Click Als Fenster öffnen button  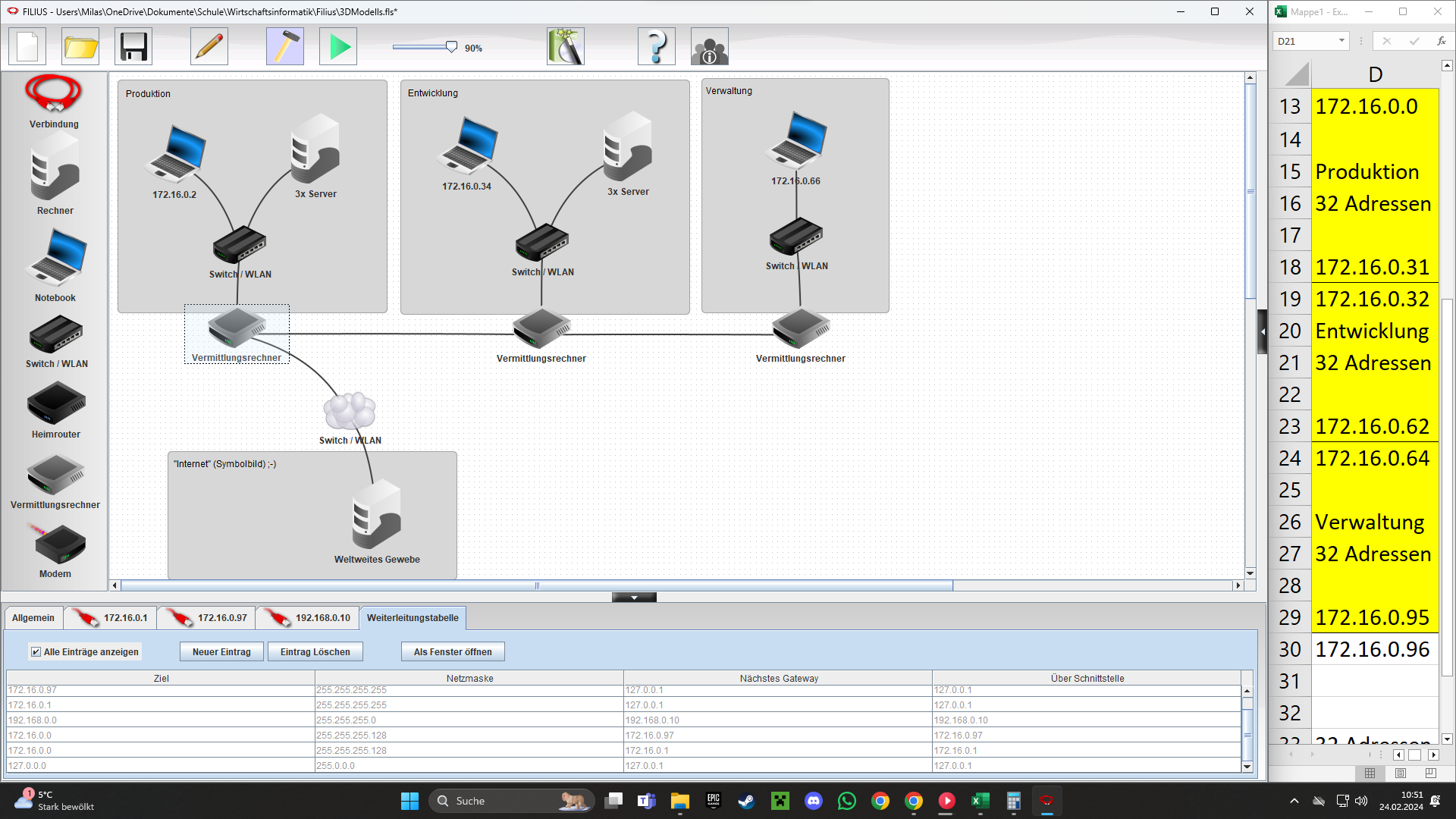click(453, 651)
